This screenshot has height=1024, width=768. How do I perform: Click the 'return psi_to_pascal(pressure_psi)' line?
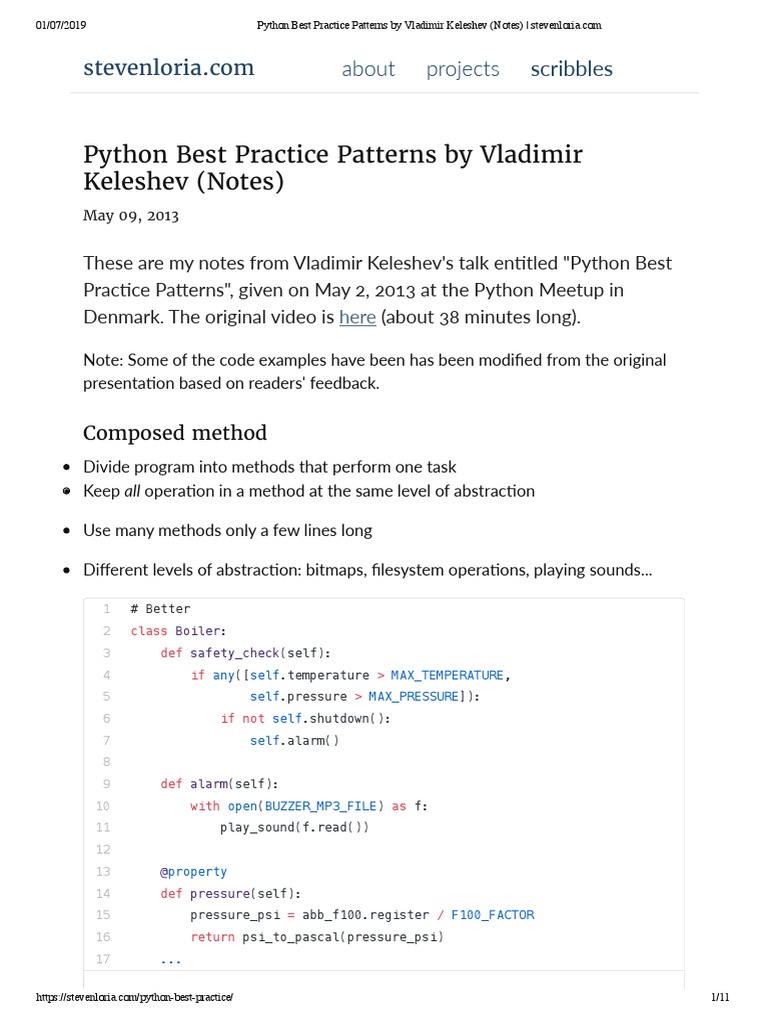coord(316,937)
